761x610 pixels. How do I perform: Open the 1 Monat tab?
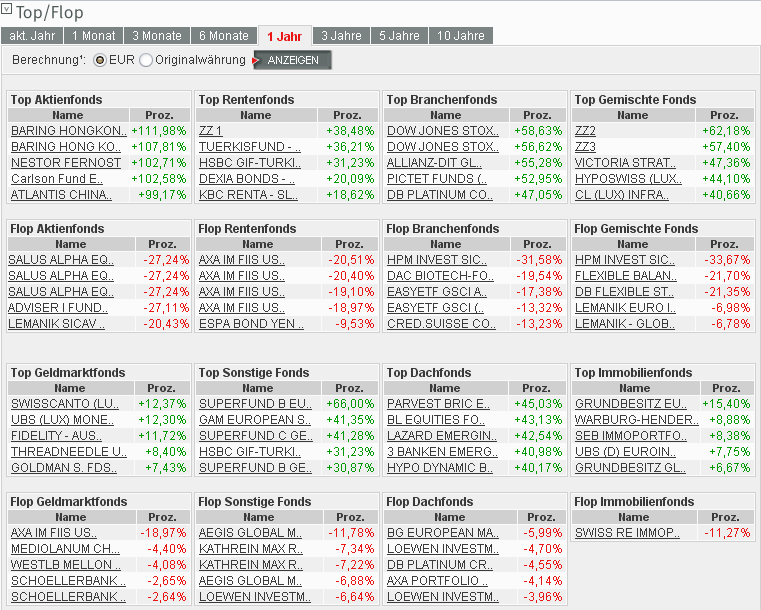(94, 36)
